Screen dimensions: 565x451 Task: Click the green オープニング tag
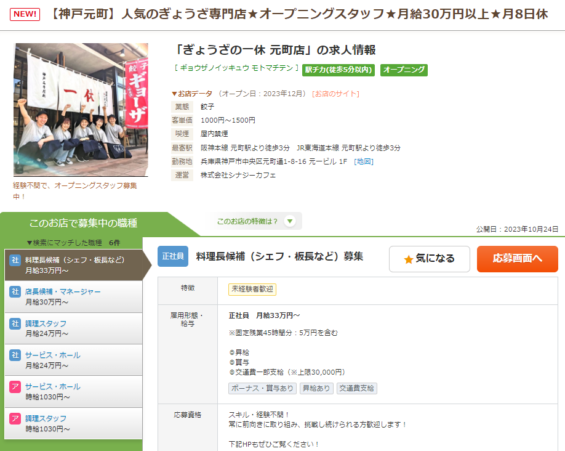coord(404,70)
